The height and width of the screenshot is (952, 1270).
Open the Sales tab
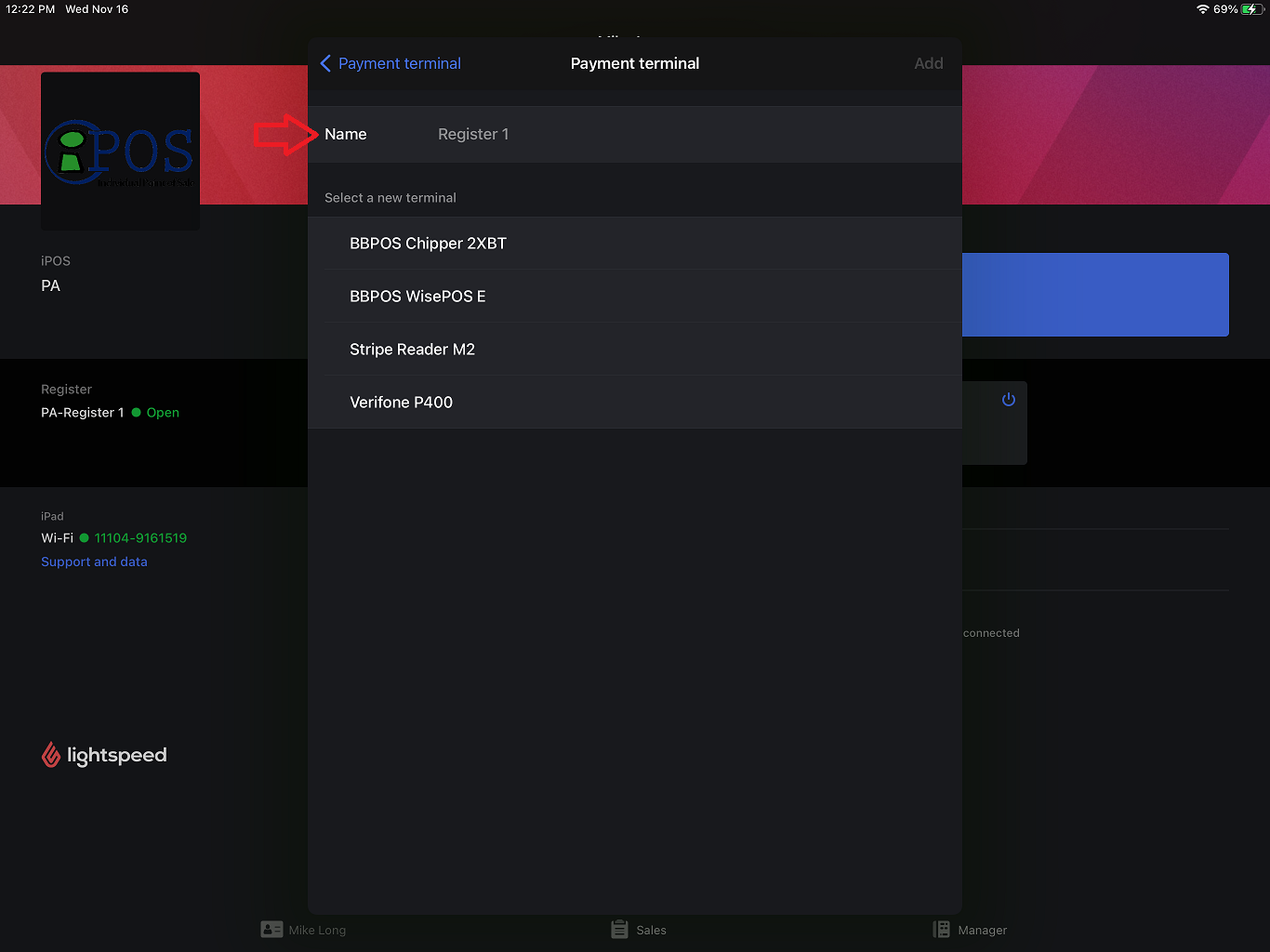pyautogui.click(x=639, y=930)
